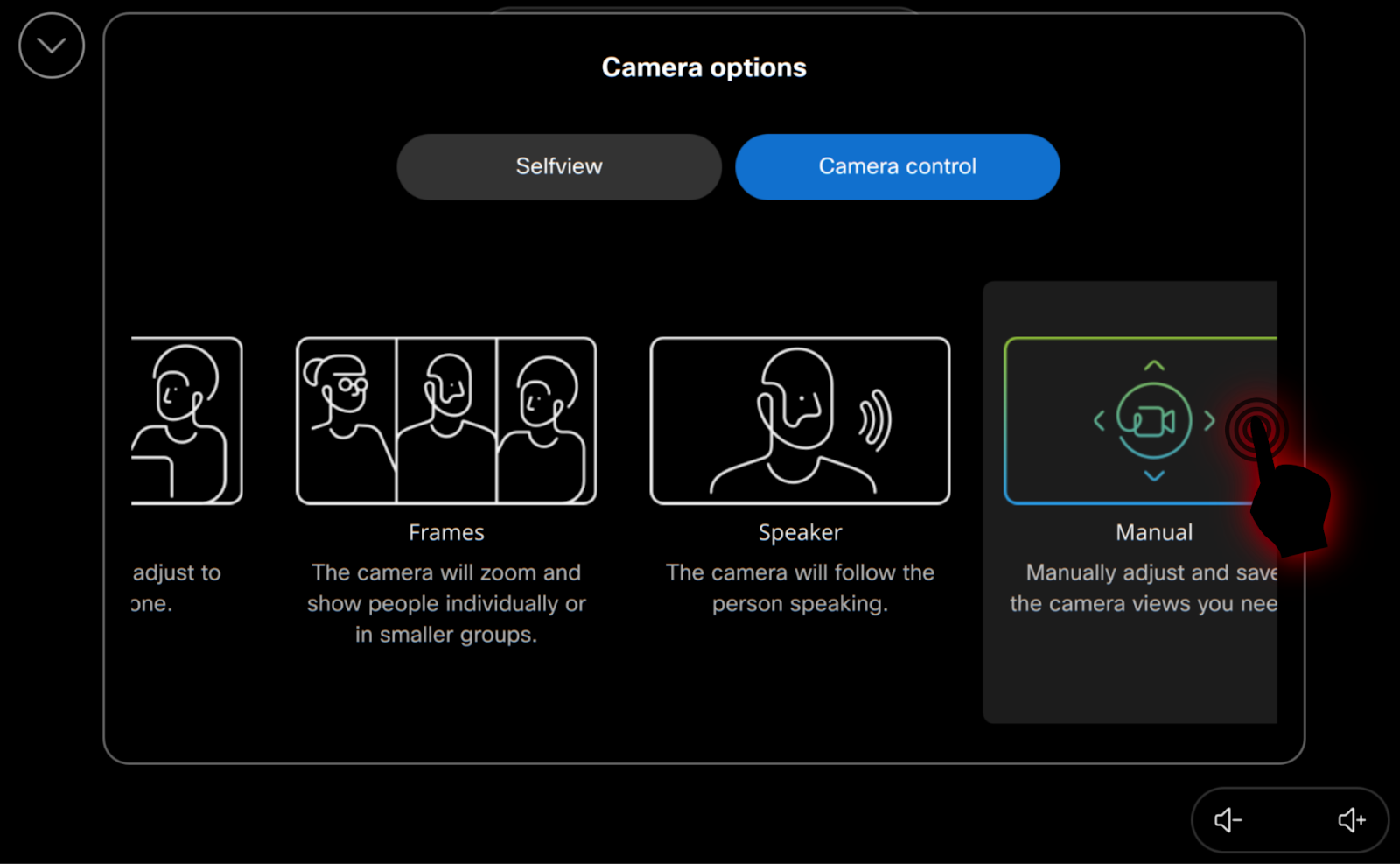Image resolution: width=1400 pixels, height=864 pixels.
Task: Click the Camera options heading
Action: click(x=703, y=67)
